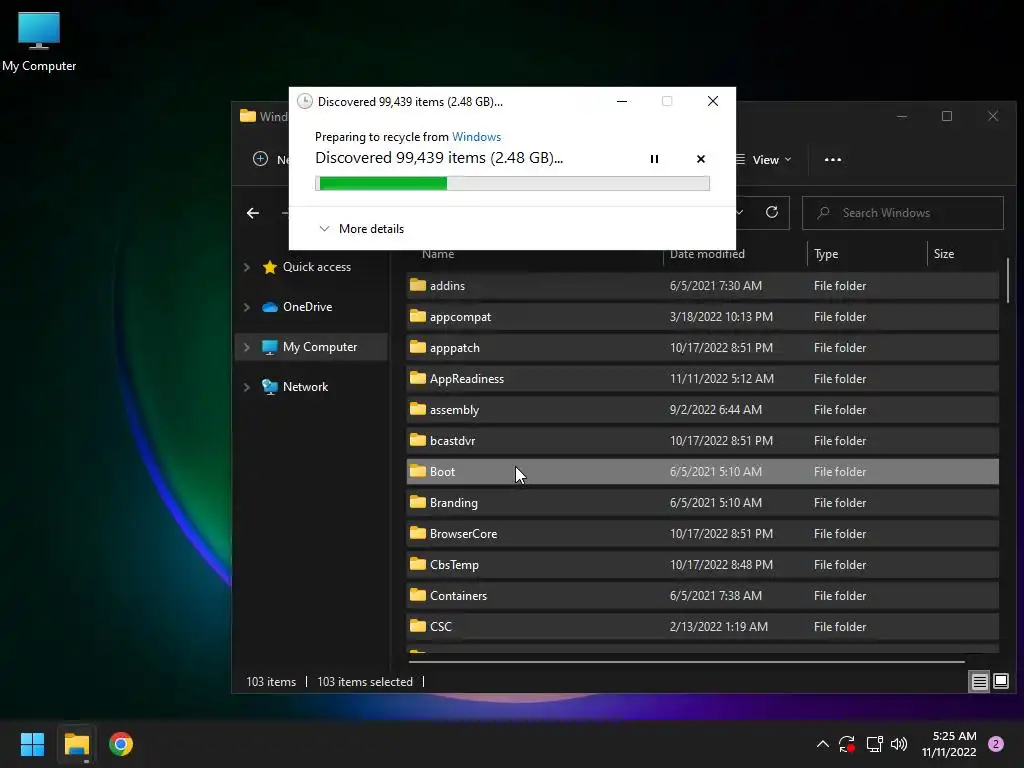Open My Computer desktop icon
The width and height of the screenshot is (1024, 768).
(x=39, y=40)
